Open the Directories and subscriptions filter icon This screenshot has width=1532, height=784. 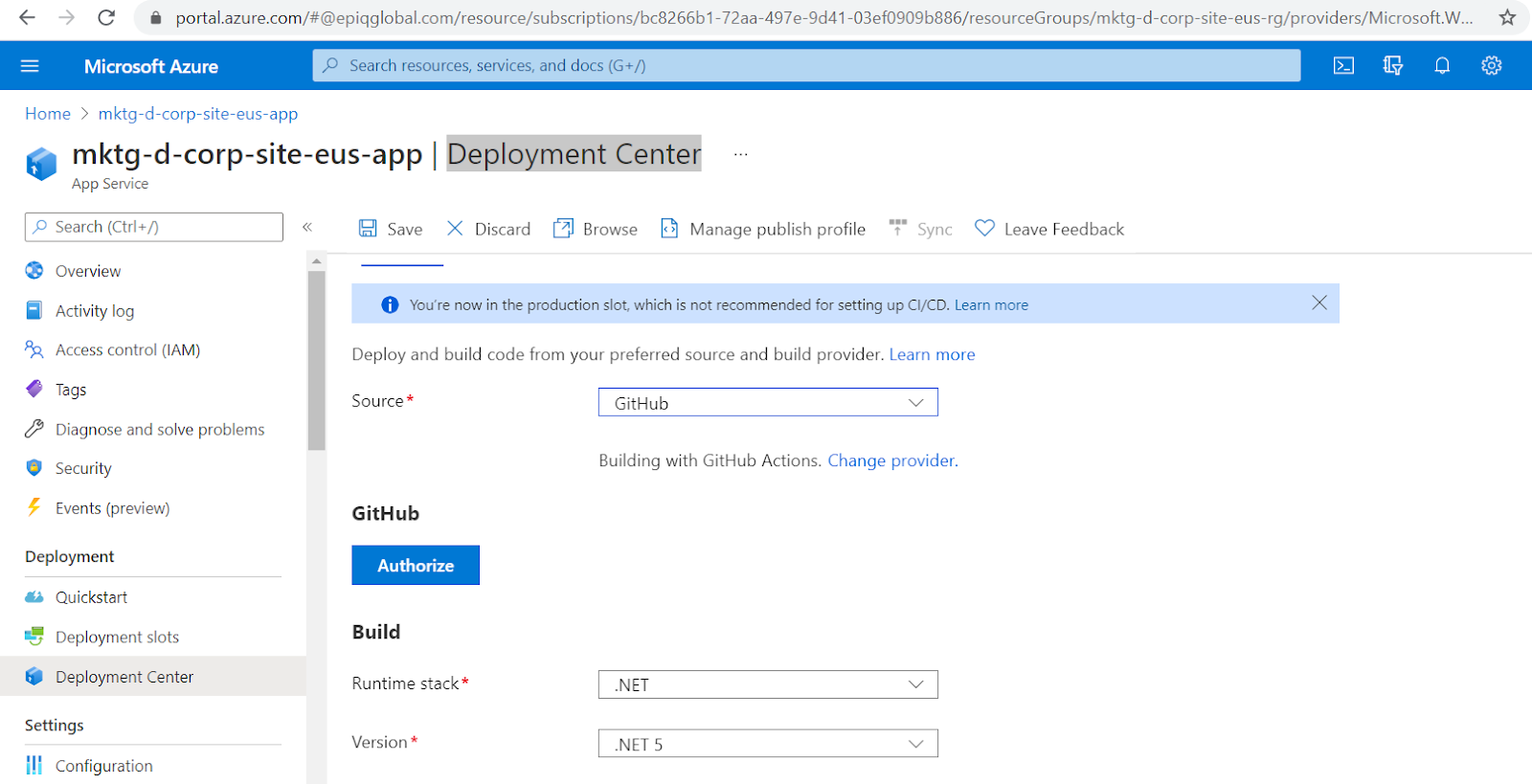1392,65
